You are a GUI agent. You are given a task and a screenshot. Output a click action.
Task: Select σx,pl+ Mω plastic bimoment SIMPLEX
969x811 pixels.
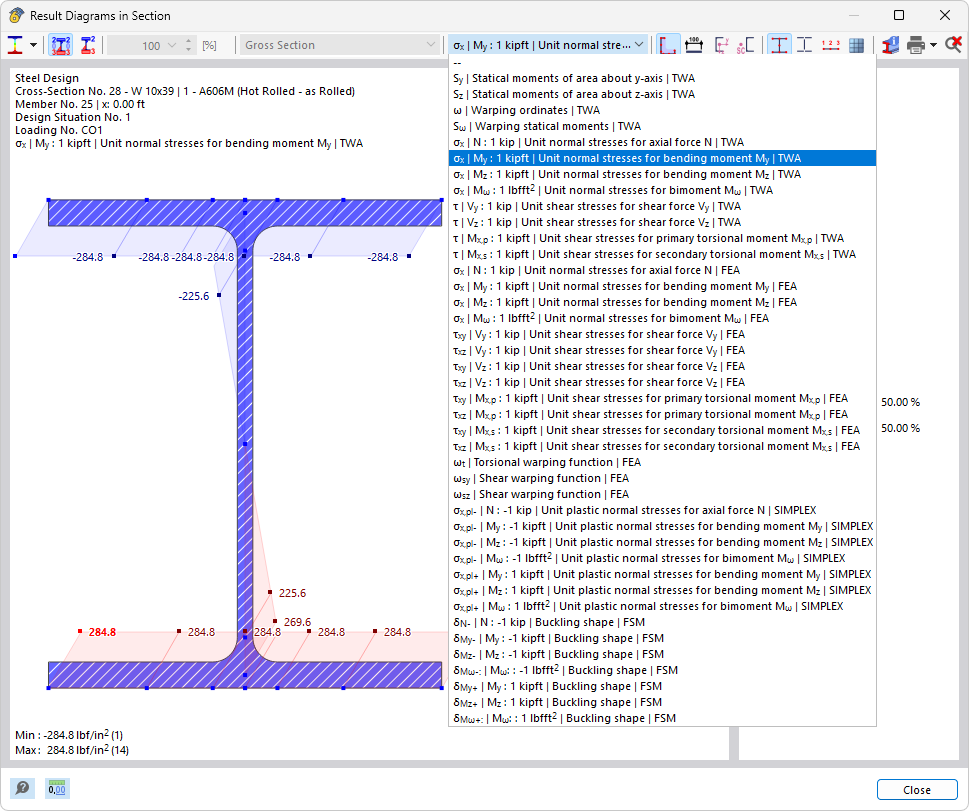(662, 606)
